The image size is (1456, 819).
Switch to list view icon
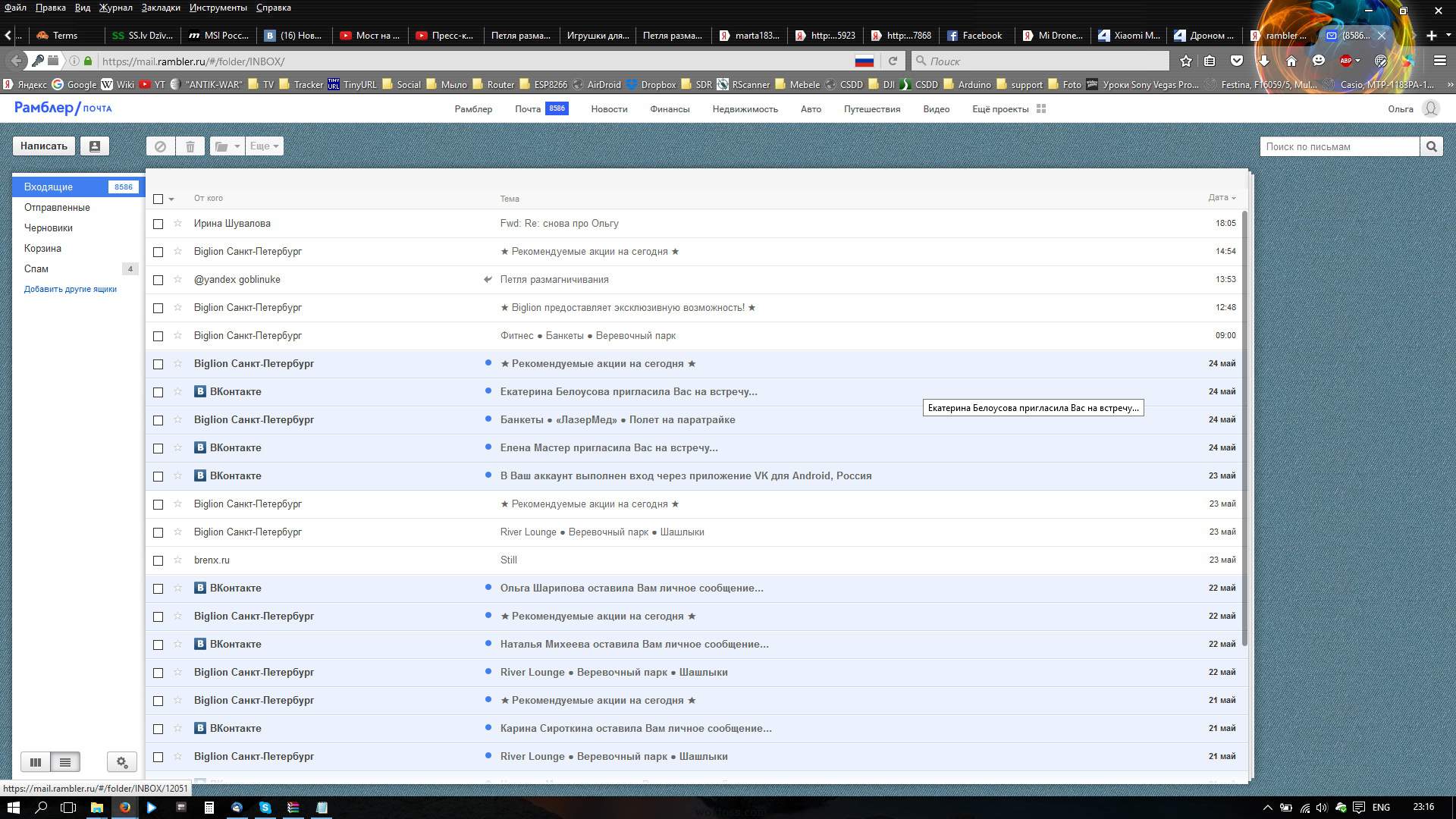(65, 762)
